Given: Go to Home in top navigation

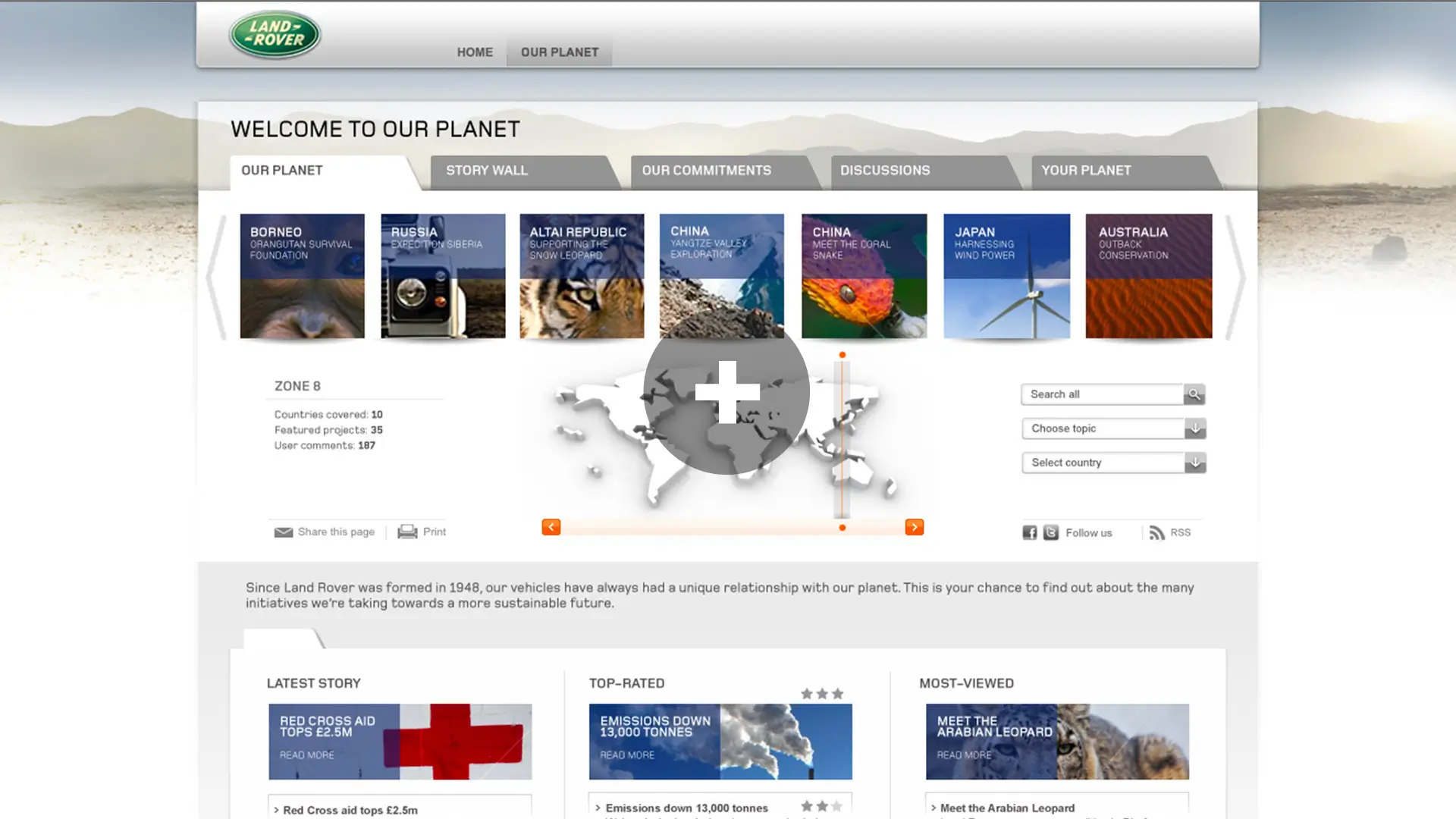Looking at the screenshot, I should point(475,52).
